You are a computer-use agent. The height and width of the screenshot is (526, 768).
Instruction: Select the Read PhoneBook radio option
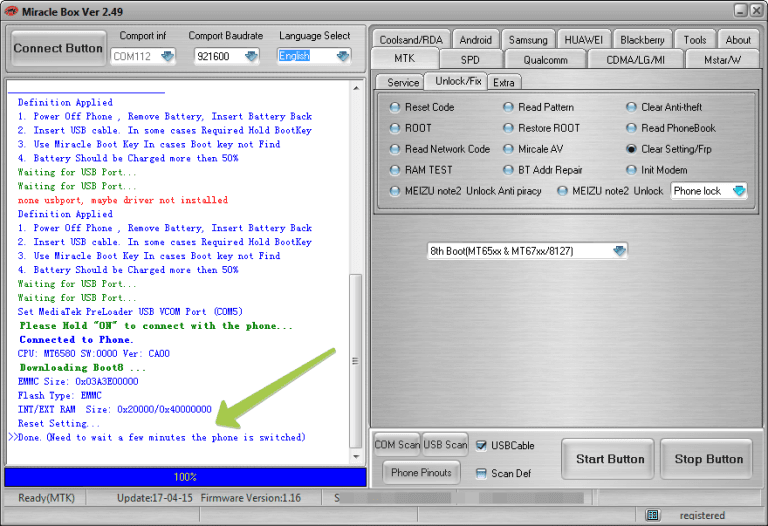pos(631,128)
